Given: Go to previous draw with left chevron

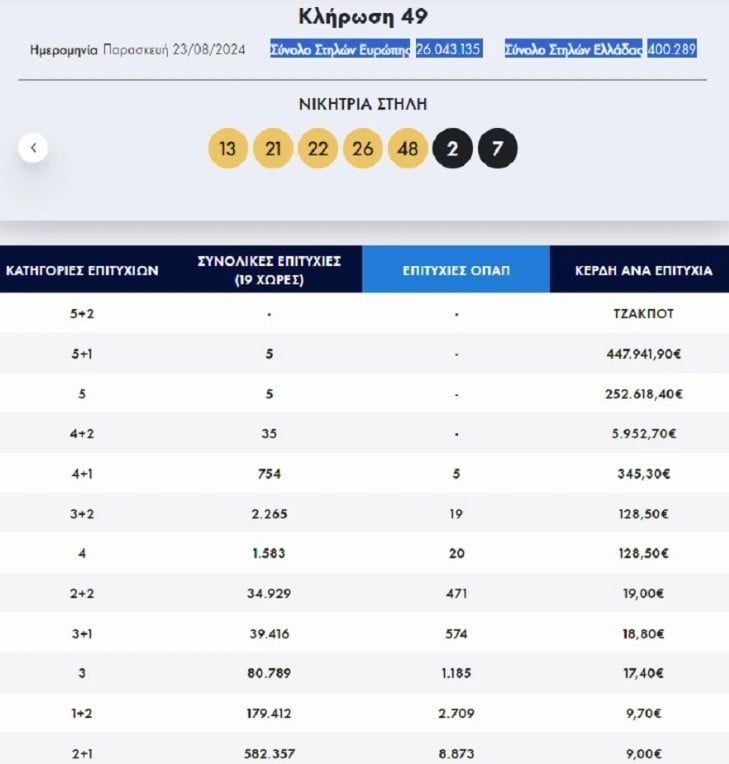Looking at the screenshot, I should pyautogui.click(x=33, y=148).
